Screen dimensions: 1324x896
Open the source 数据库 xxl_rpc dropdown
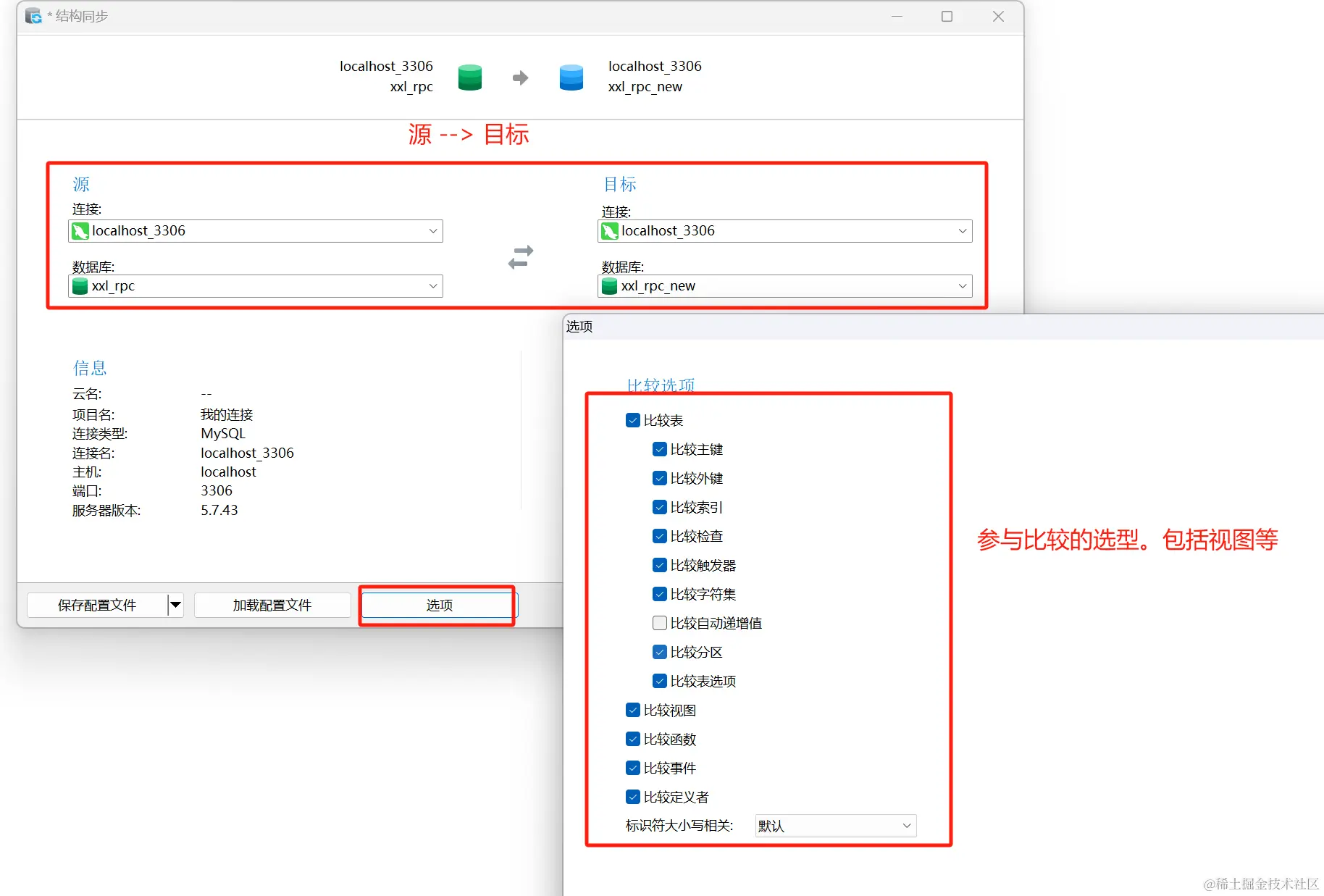tap(432, 286)
